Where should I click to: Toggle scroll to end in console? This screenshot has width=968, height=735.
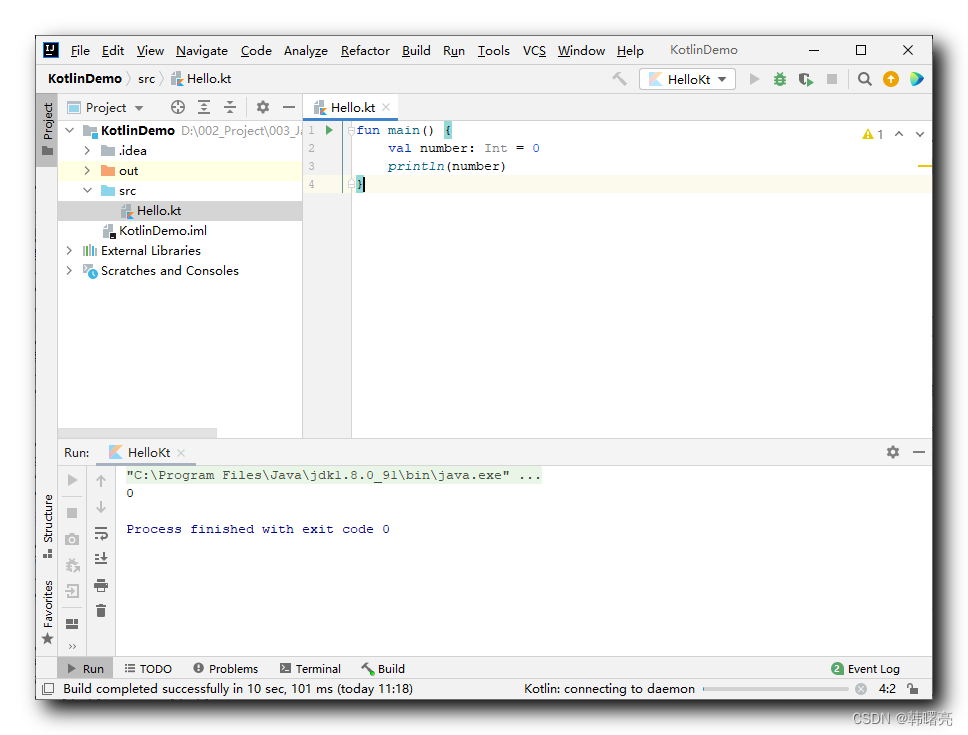pyautogui.click(x=101, y=559)
